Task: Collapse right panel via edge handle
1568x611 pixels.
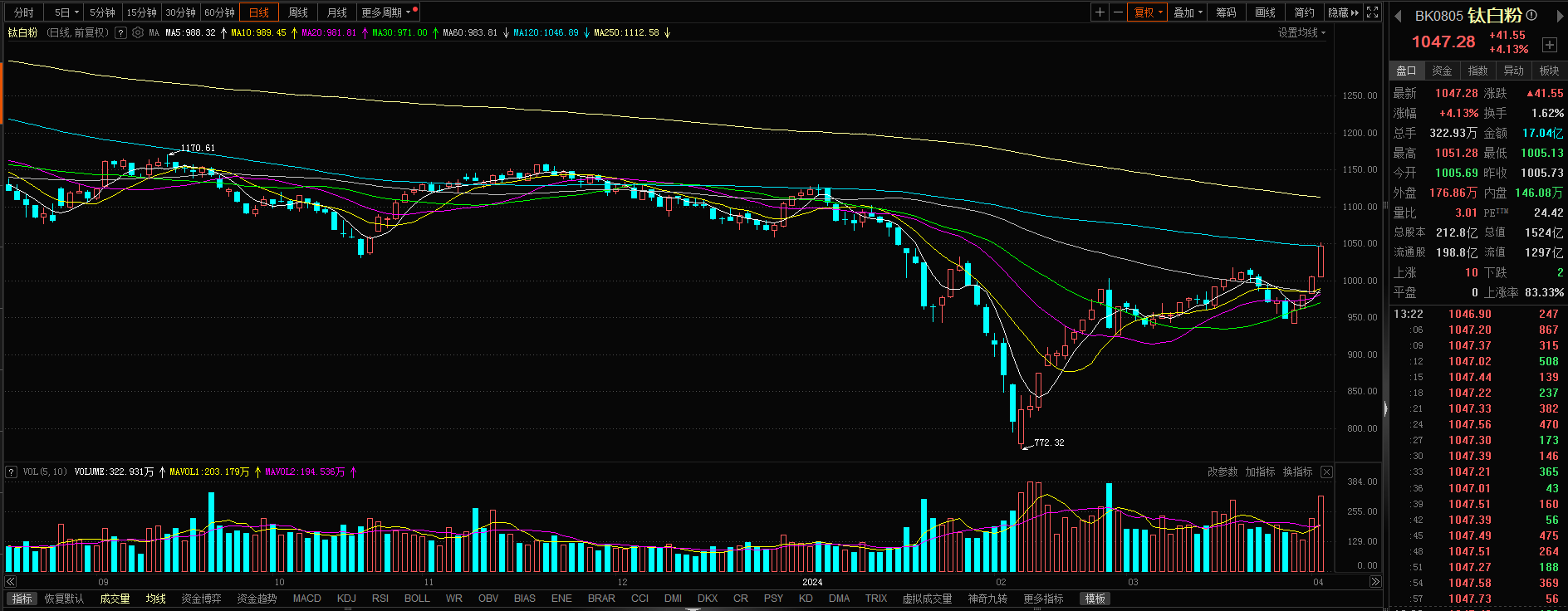Action: click(x=1385, y=408)
